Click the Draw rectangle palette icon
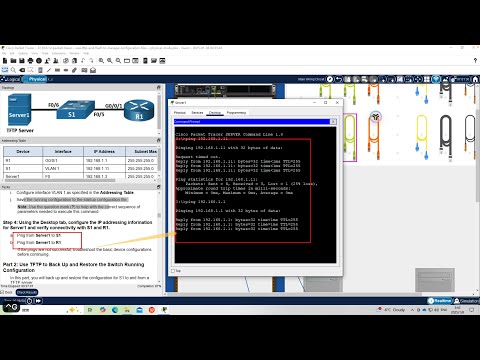 tap(127, 61)
